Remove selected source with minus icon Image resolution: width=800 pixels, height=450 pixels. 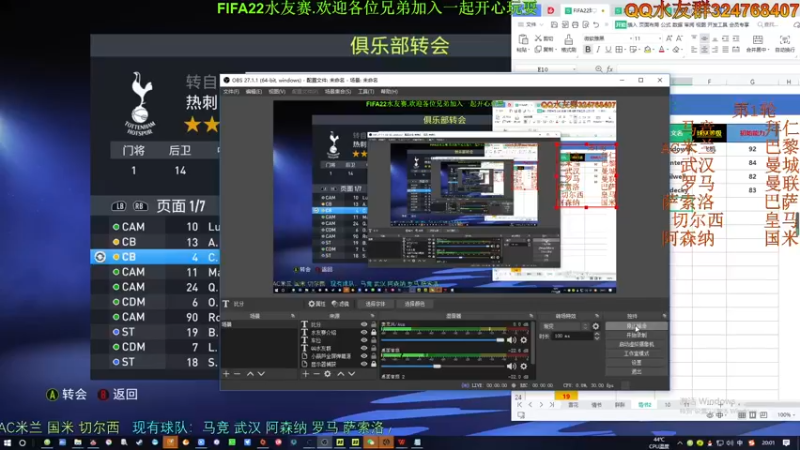click(316, 373)
